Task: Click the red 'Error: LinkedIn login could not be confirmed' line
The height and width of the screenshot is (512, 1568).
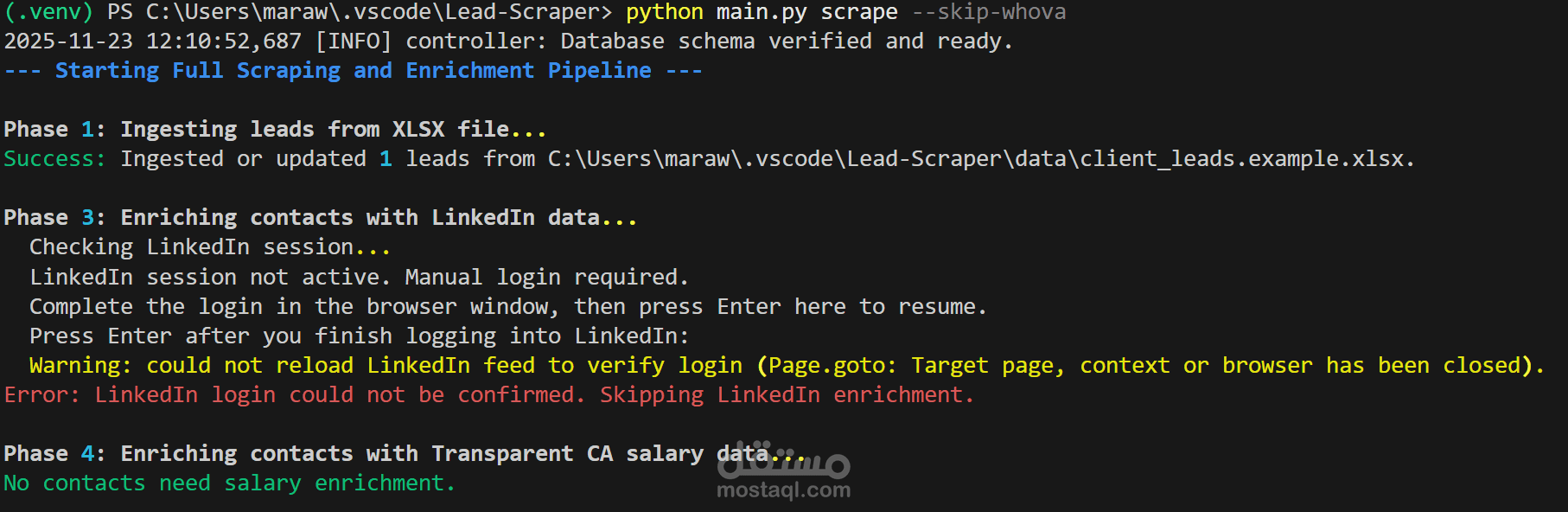Action: click(x=489, y=395)
